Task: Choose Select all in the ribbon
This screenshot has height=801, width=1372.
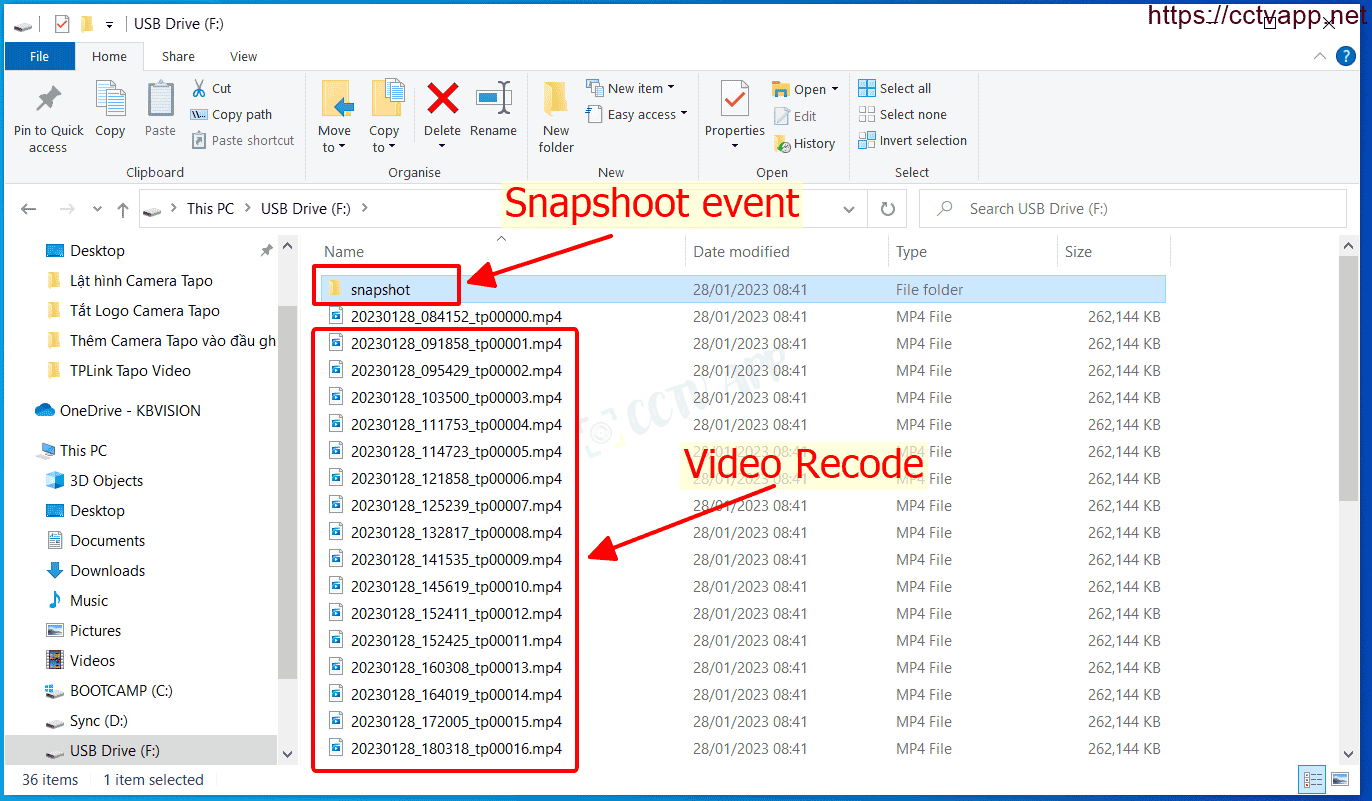Action: pyautogui.click(x=895, y=88)
